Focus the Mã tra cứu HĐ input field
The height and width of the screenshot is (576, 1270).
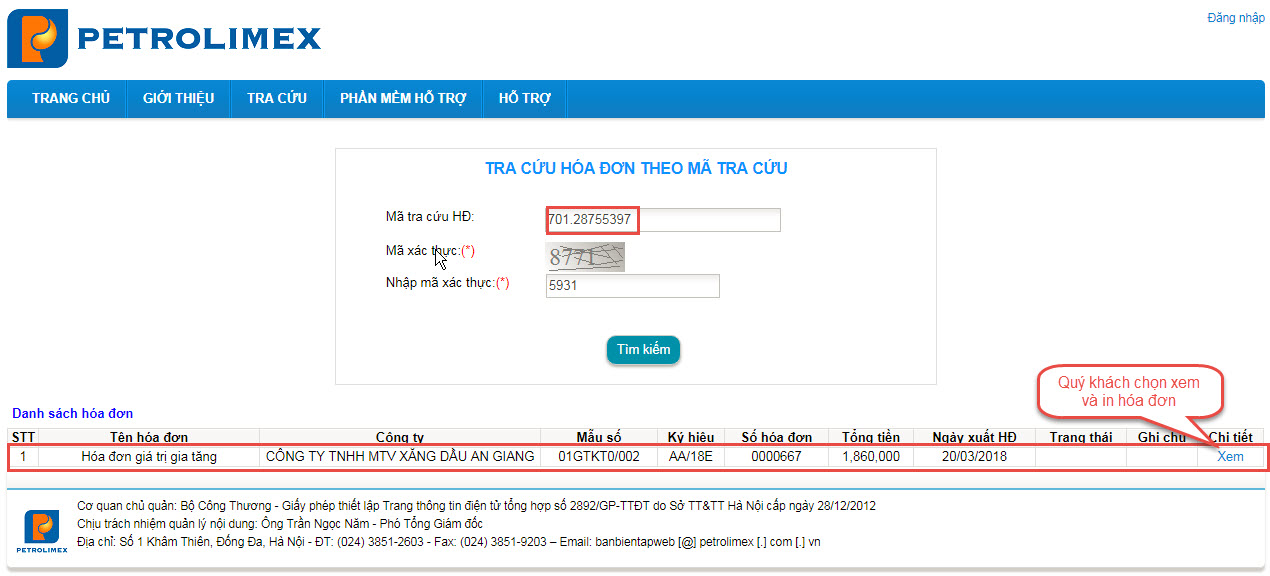(663, 220)
